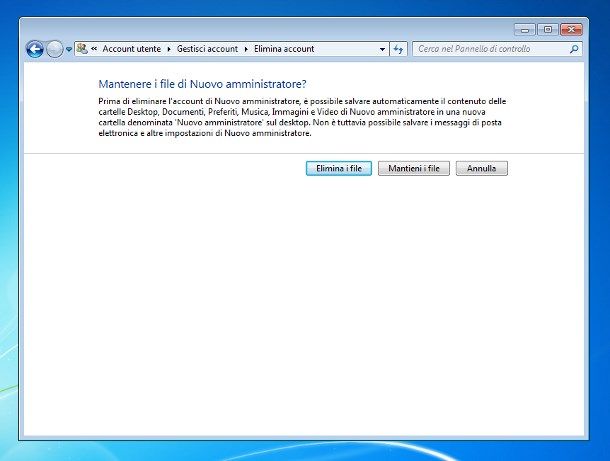Select Elimina account breadcrumb

tap(284, 49)
